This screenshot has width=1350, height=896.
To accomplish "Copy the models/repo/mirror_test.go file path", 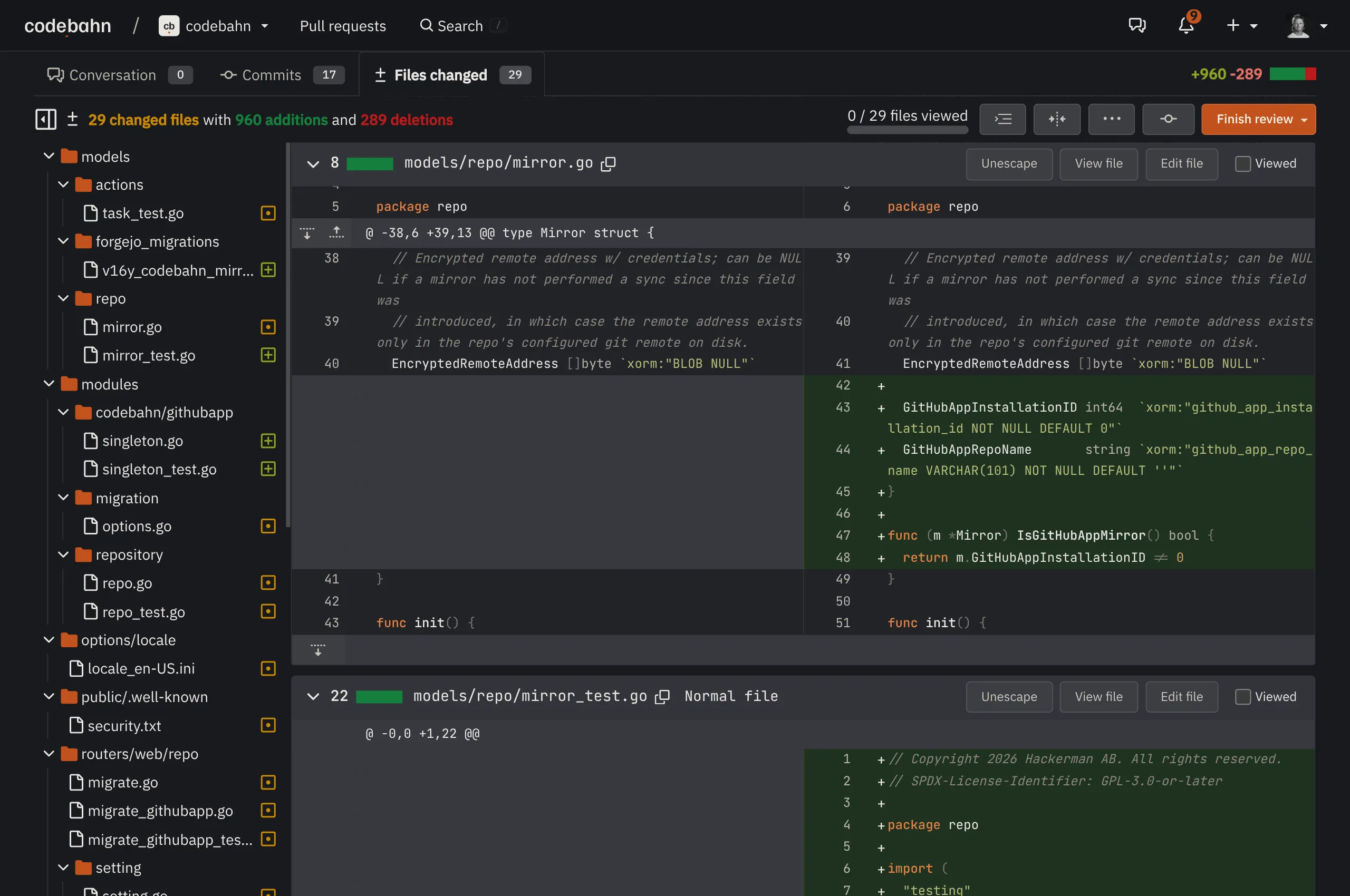I will point(662,697).
